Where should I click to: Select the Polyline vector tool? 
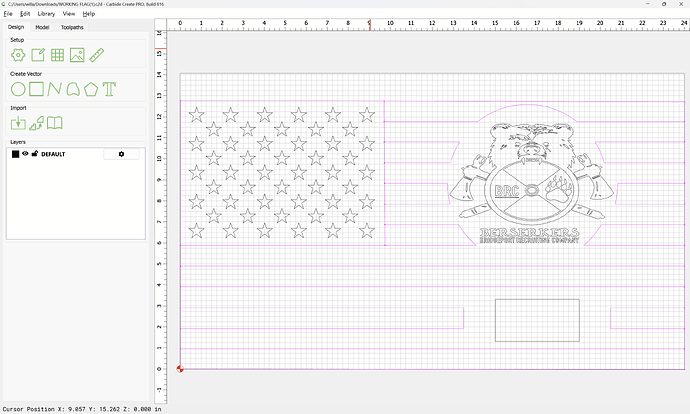(x=55, y=89)
